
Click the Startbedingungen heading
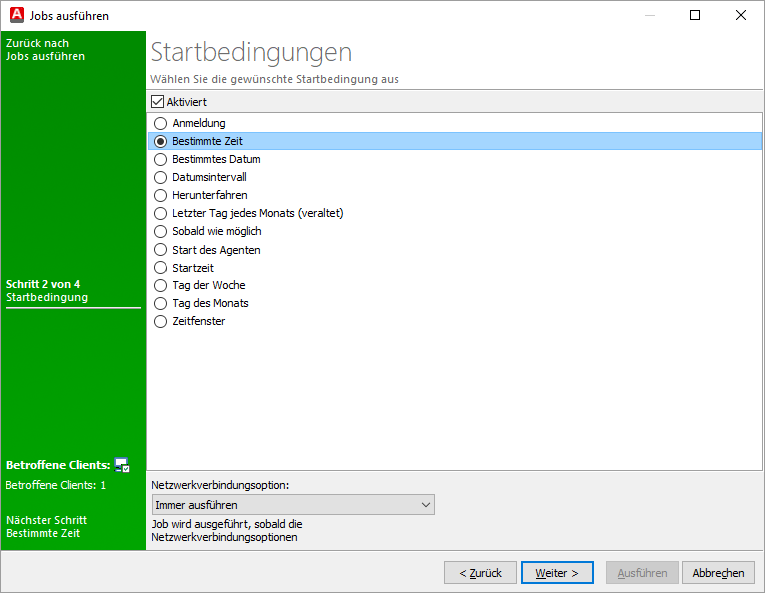point(251,52)
